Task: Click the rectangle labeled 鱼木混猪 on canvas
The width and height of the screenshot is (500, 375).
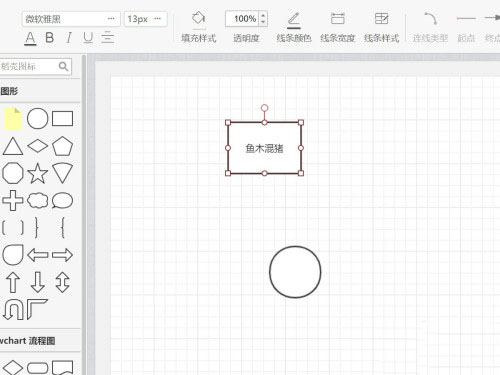Action: tap(264, 148)
